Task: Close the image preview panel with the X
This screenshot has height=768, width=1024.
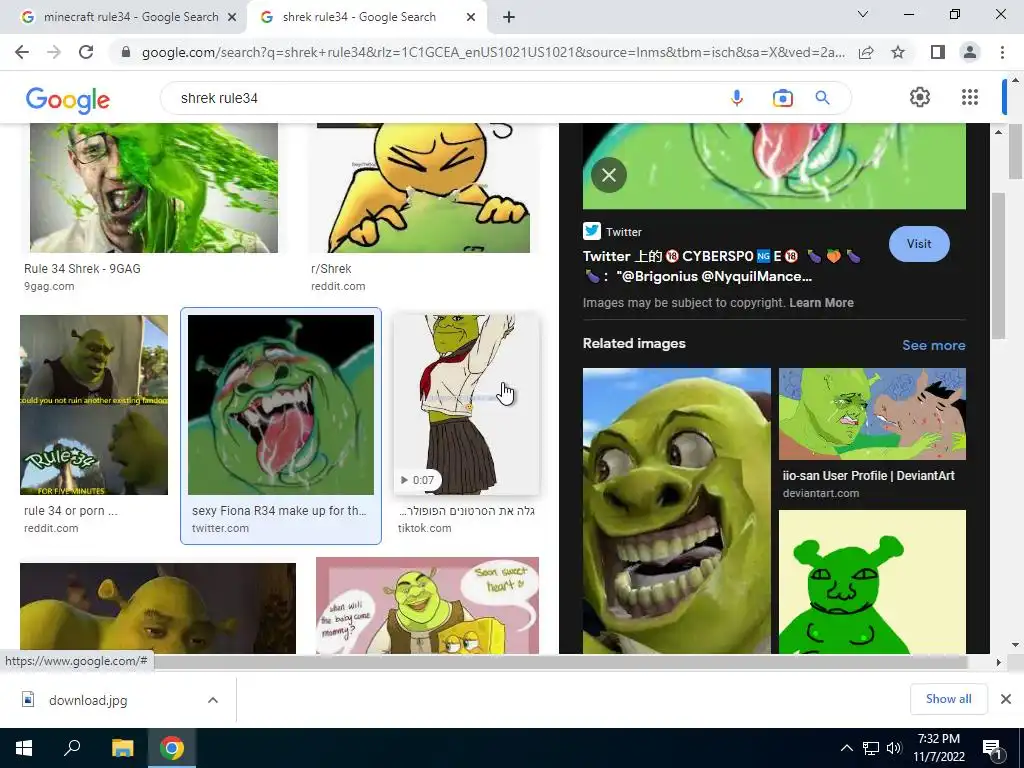Action: point(609,175)
